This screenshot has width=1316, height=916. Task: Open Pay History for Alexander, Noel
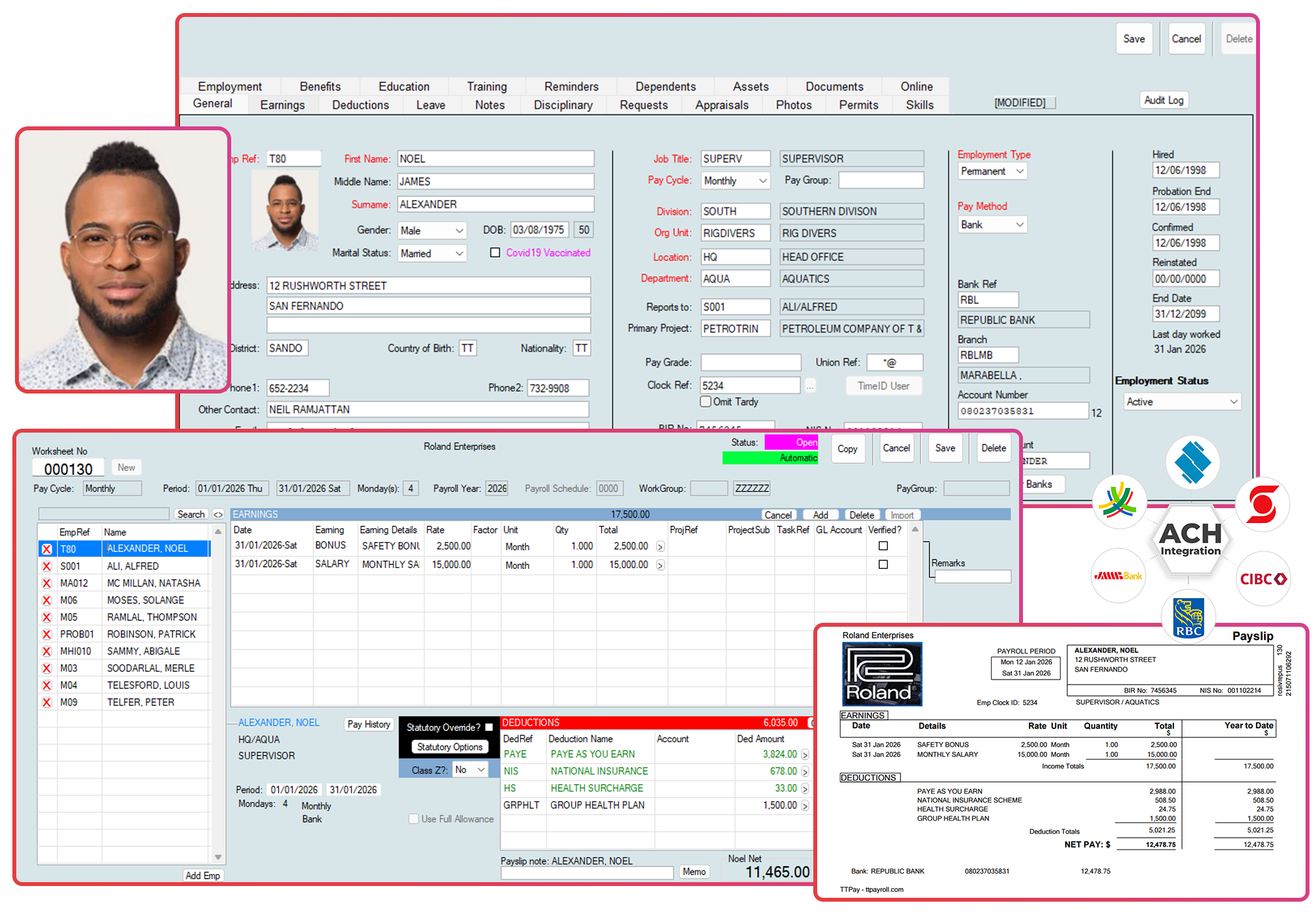(369, 724)
